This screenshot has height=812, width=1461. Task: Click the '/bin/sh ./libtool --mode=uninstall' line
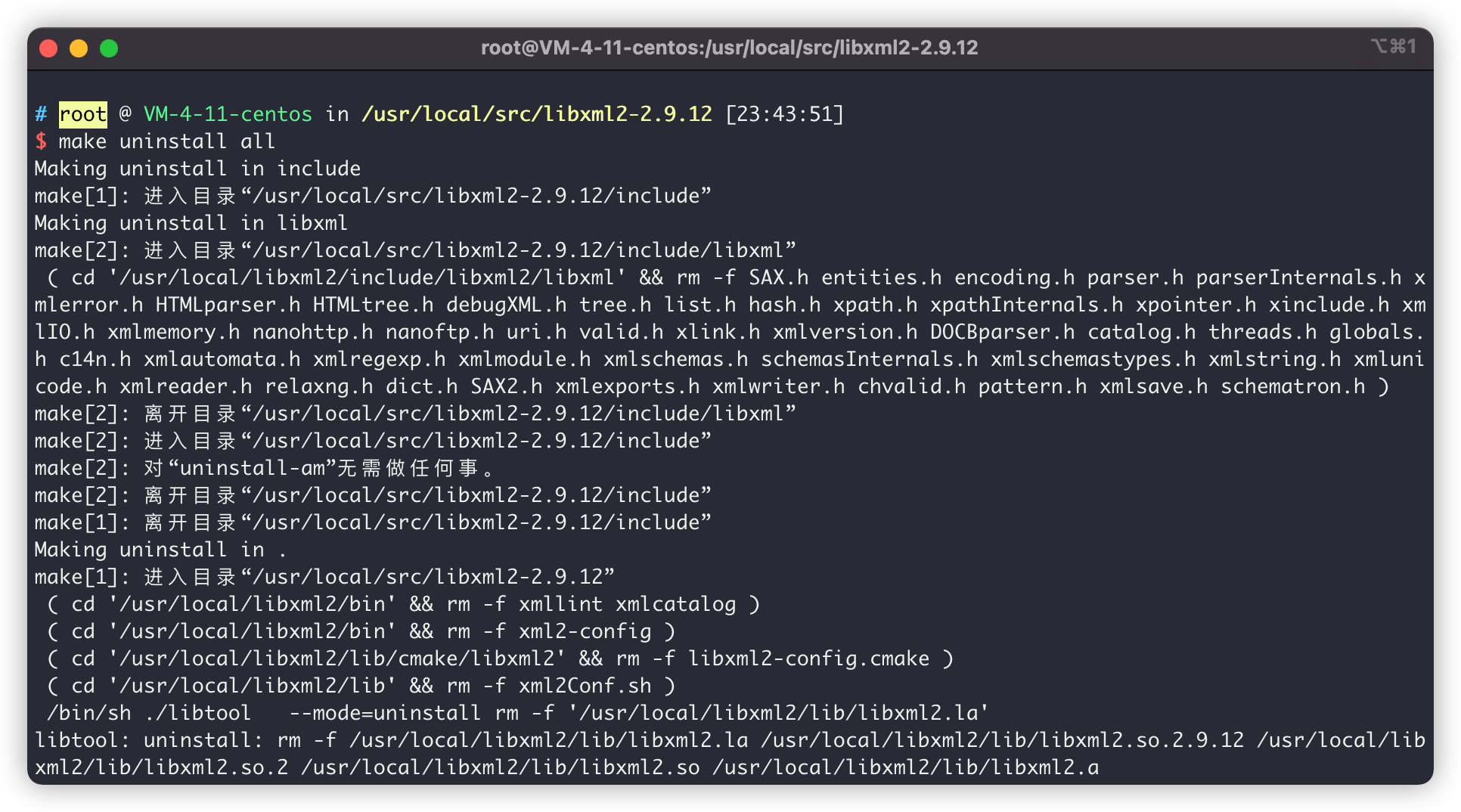[517, 713]
